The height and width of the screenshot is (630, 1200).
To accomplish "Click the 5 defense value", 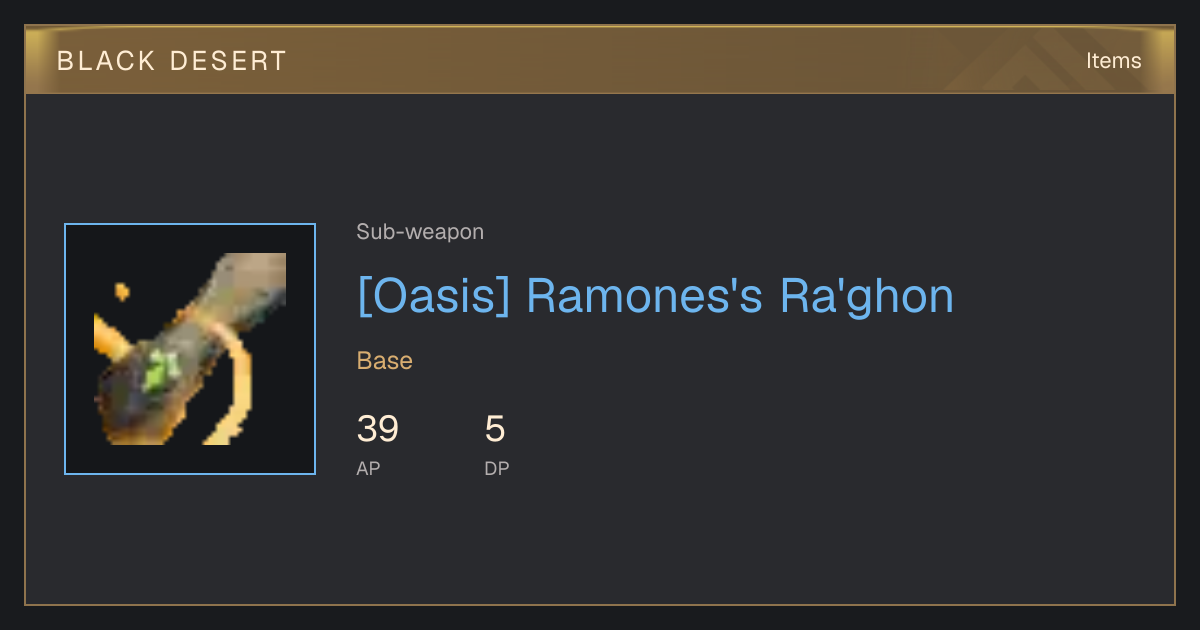I will (x=495, y=429).
